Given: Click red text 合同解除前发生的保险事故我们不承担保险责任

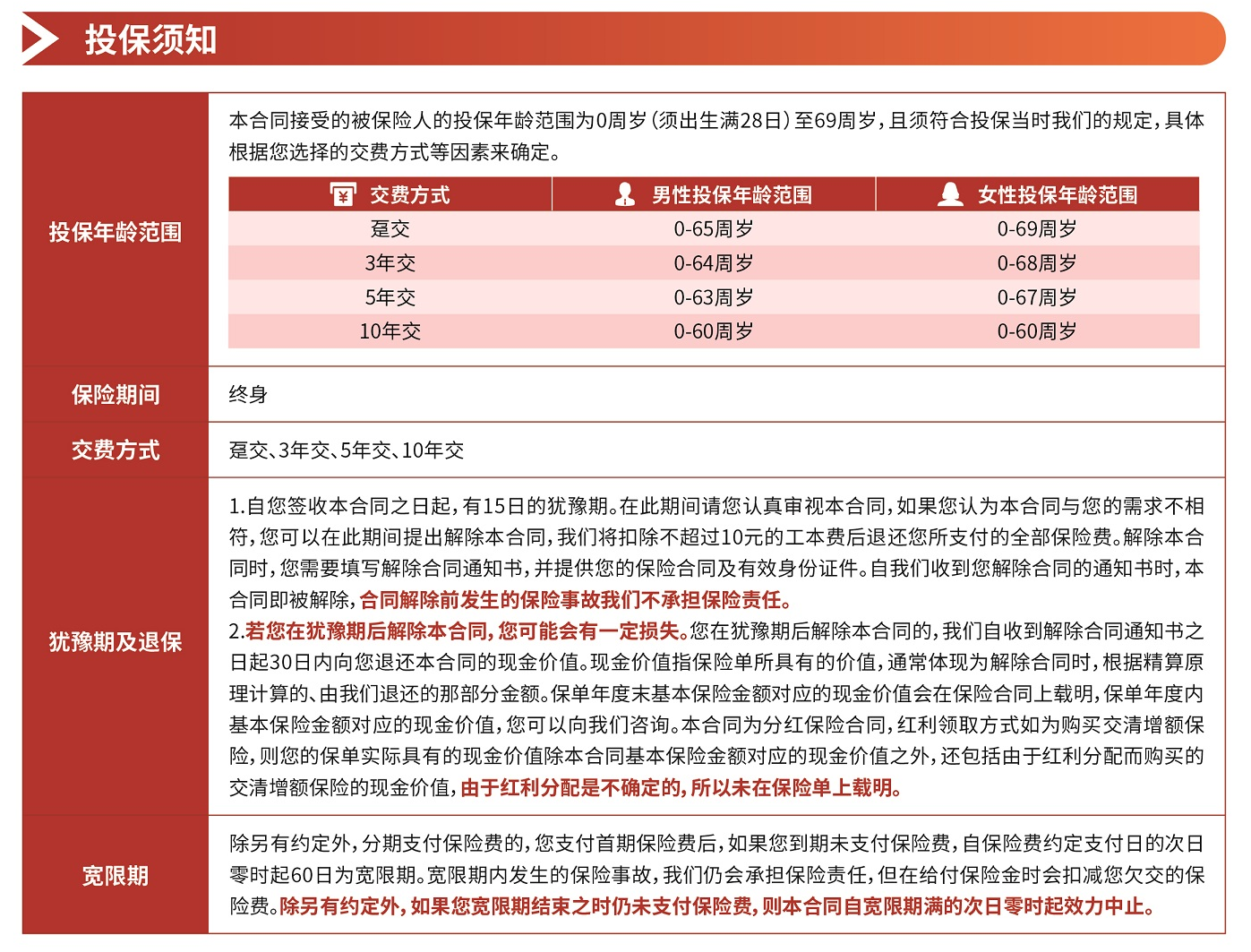Looking at the screenshot, I should (575, 600).
